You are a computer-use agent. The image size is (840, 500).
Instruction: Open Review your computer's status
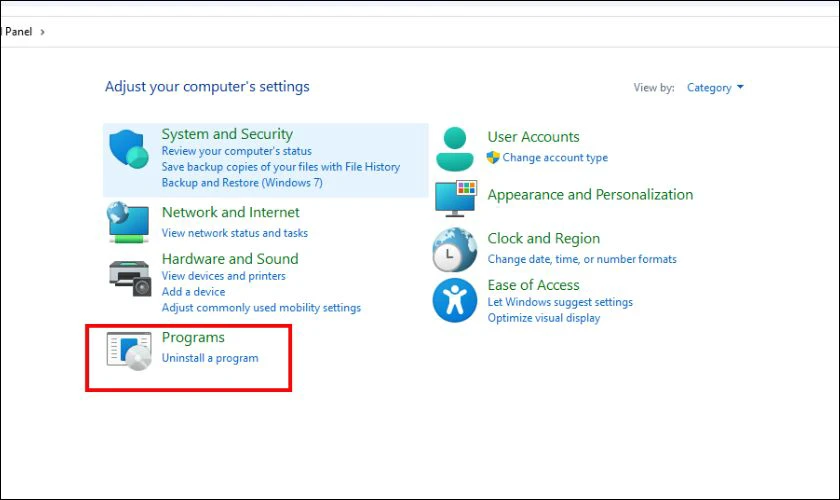pyautogui.click(x=236, y=151)
